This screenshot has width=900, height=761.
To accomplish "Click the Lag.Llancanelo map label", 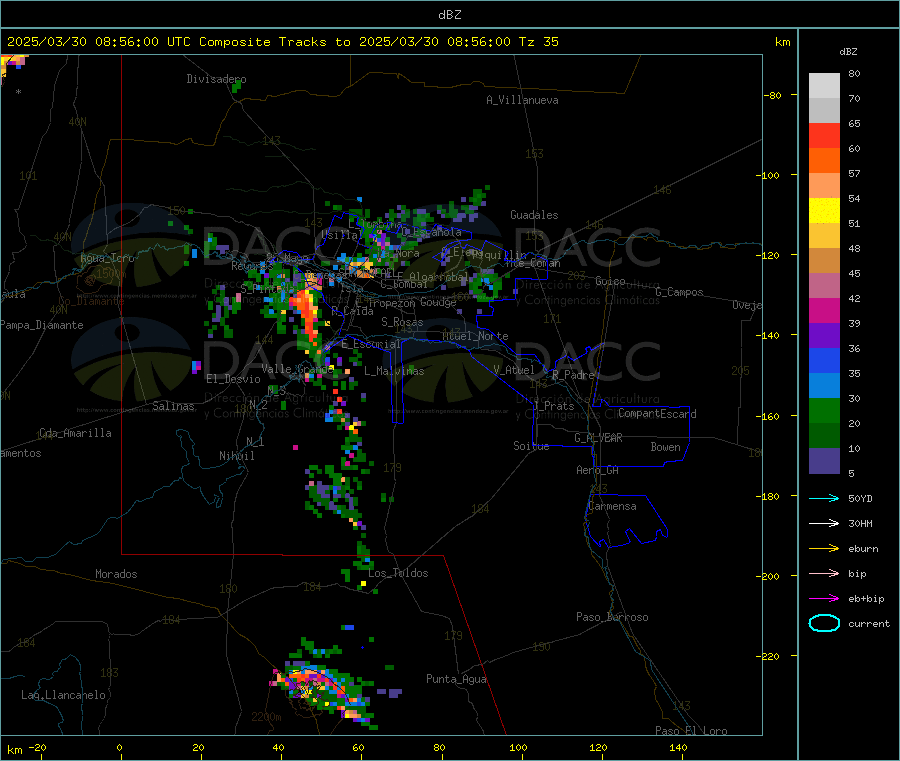I will [64, 695].
